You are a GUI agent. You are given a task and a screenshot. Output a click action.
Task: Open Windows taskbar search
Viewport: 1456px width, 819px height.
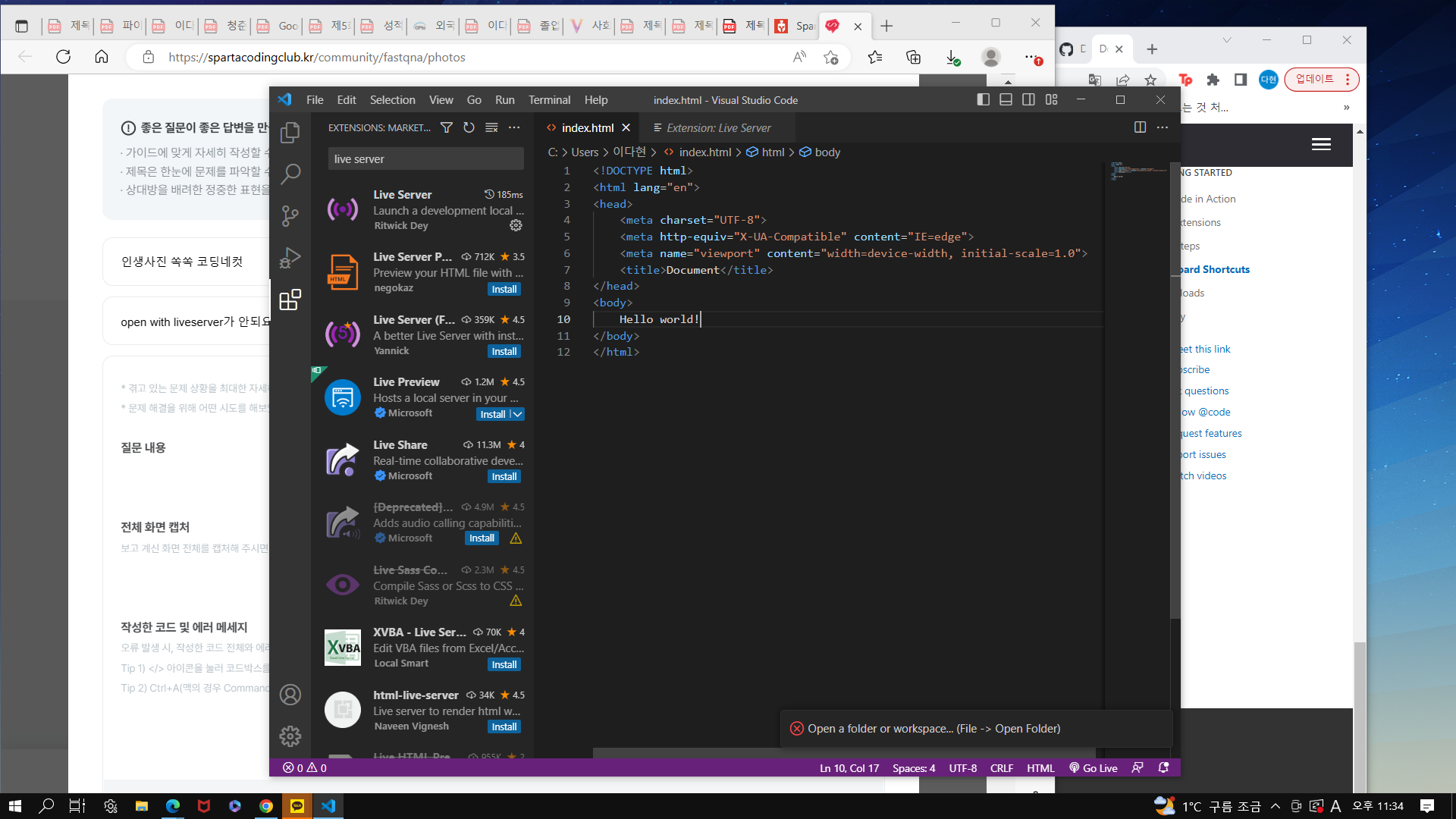pos(46,805)
